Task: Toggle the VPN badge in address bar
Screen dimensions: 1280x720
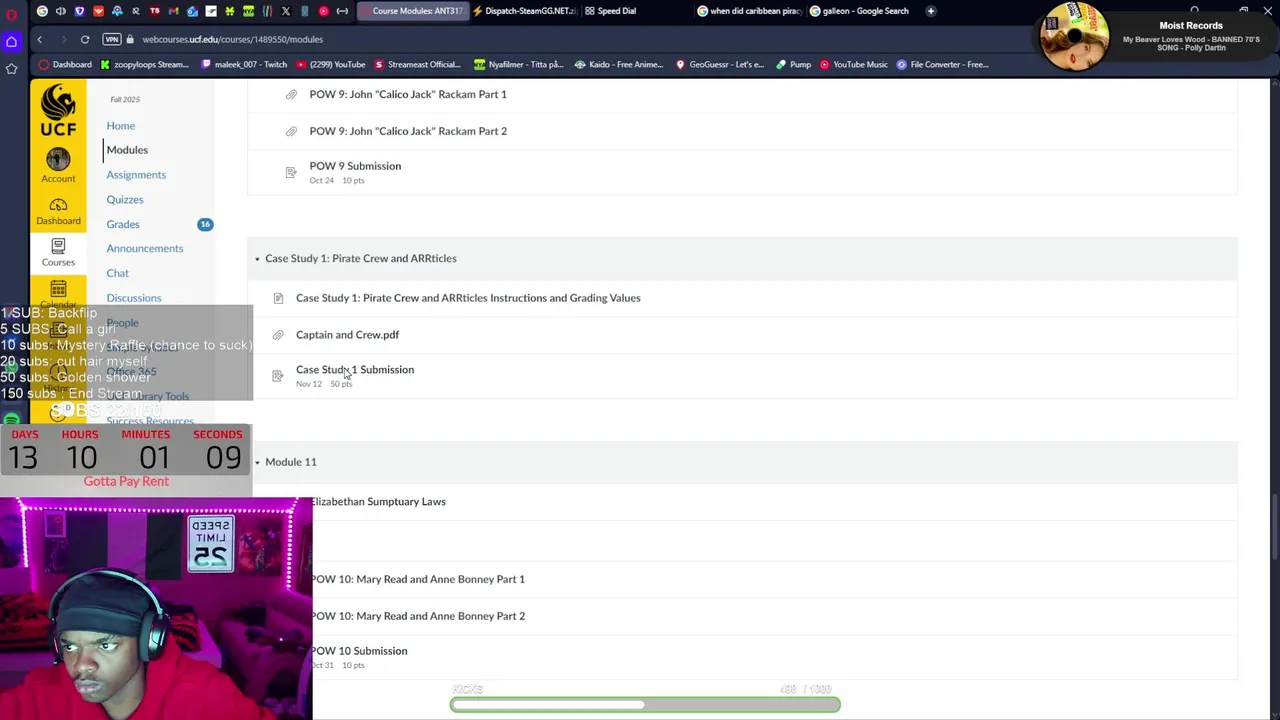Action: pyautogui.click(x=112, y=39)
